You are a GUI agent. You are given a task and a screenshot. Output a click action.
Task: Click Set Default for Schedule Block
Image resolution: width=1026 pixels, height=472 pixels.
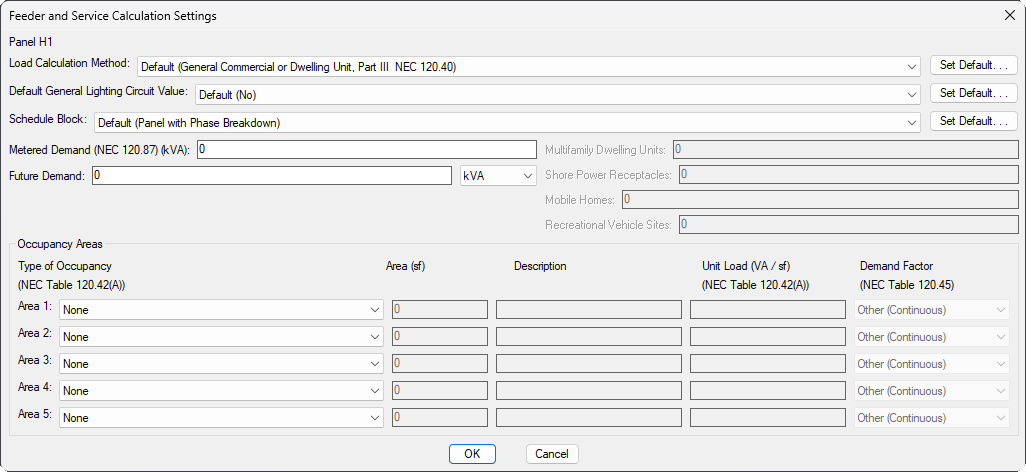pos(973,121)
